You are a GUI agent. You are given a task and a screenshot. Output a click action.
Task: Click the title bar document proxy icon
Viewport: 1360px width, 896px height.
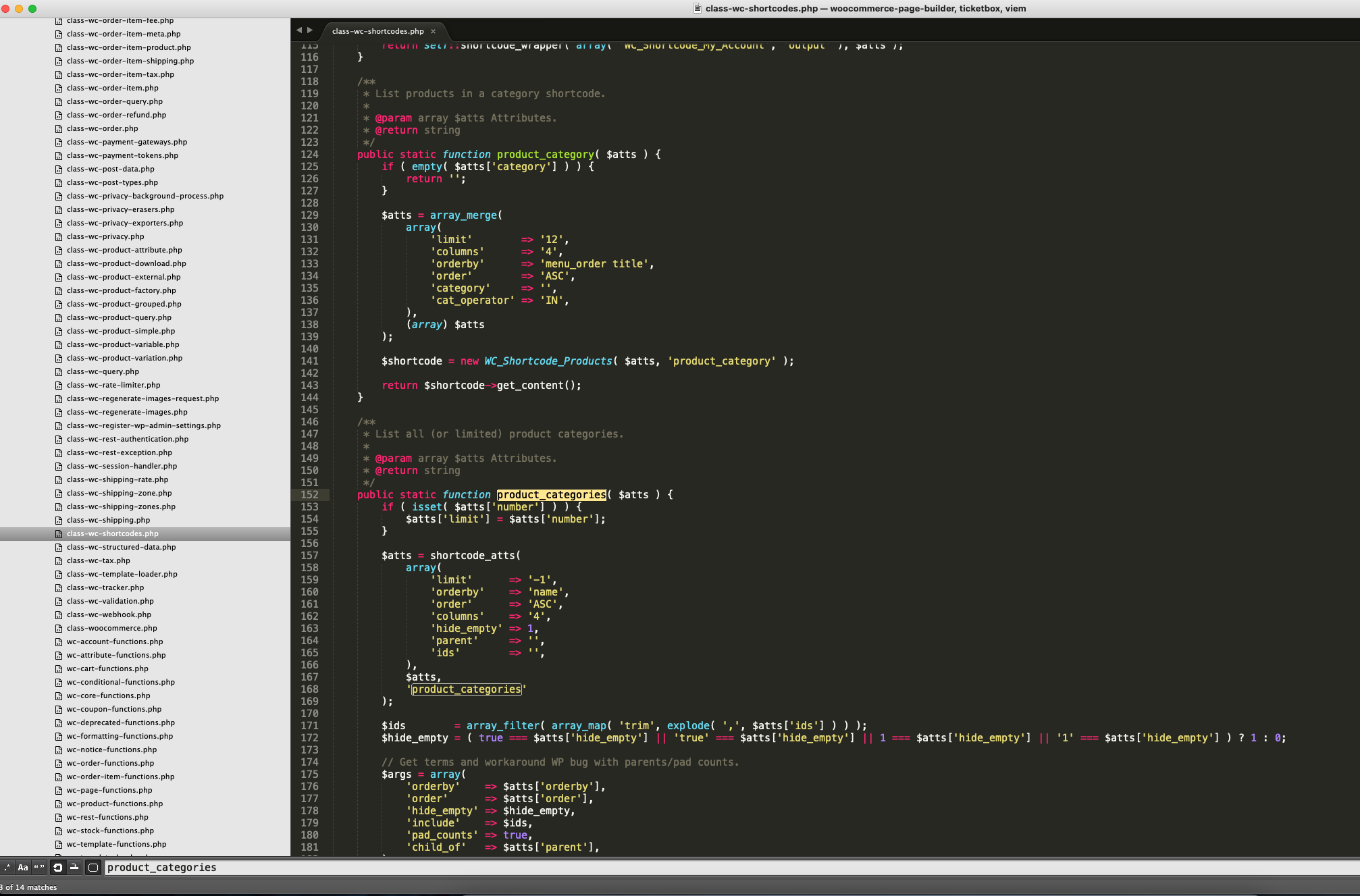tap(698, 9)
